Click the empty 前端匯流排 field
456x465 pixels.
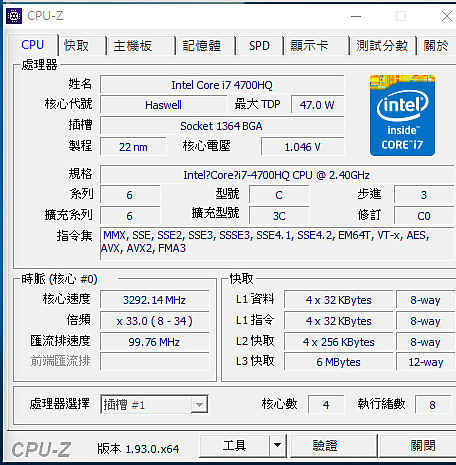click(x=155, y=362)
